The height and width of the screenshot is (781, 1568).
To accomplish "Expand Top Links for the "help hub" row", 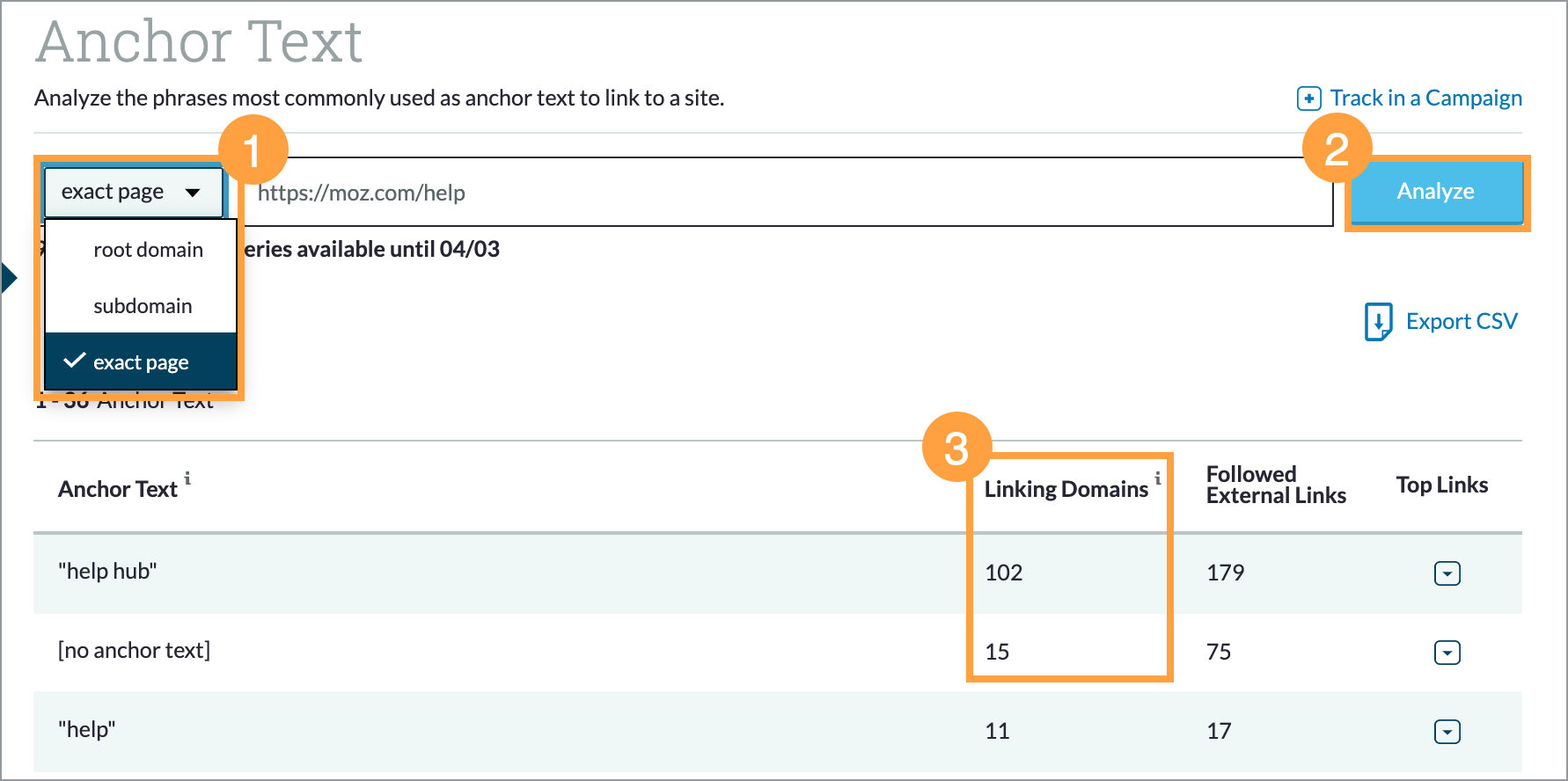I will pos(1447,573).
